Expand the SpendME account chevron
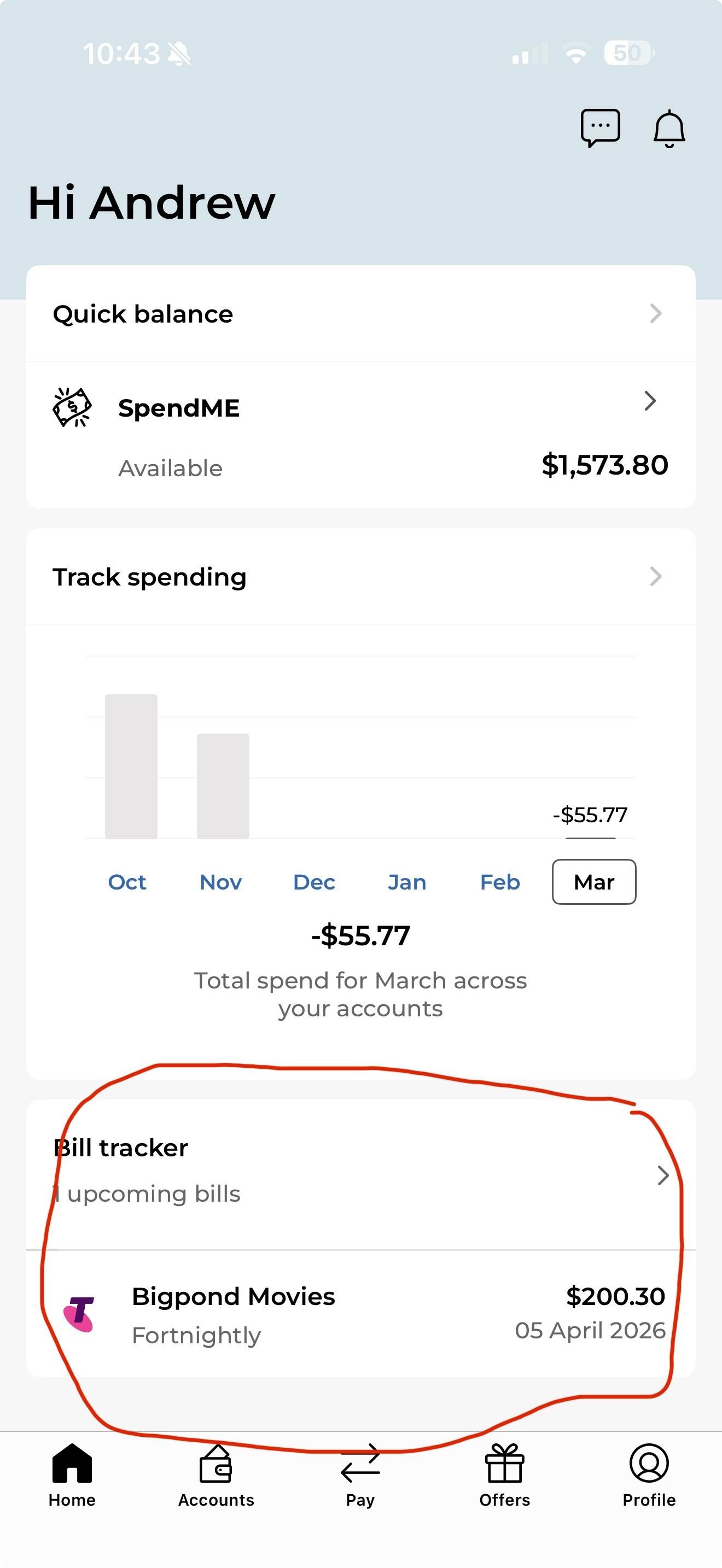The width and height of the screenshot is (722, 1568). 650,401
